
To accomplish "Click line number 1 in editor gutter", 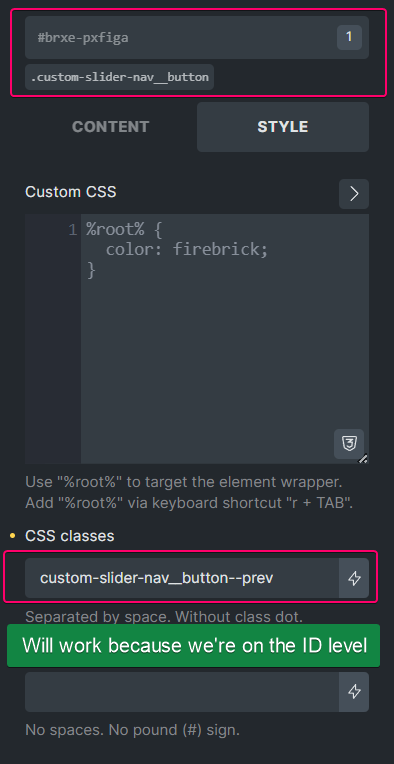I will pyautogui.click(x=73, y=229).
